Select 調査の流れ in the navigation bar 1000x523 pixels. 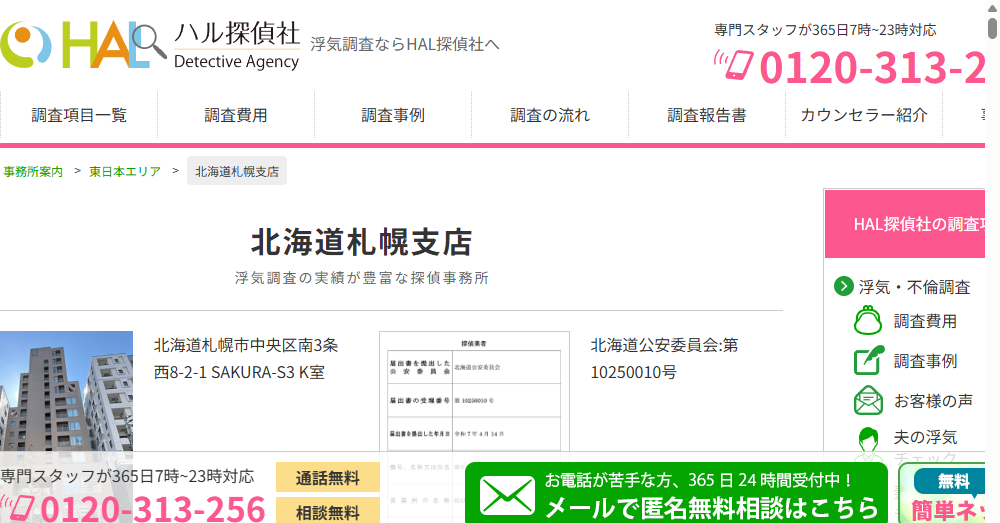(550, 115)
